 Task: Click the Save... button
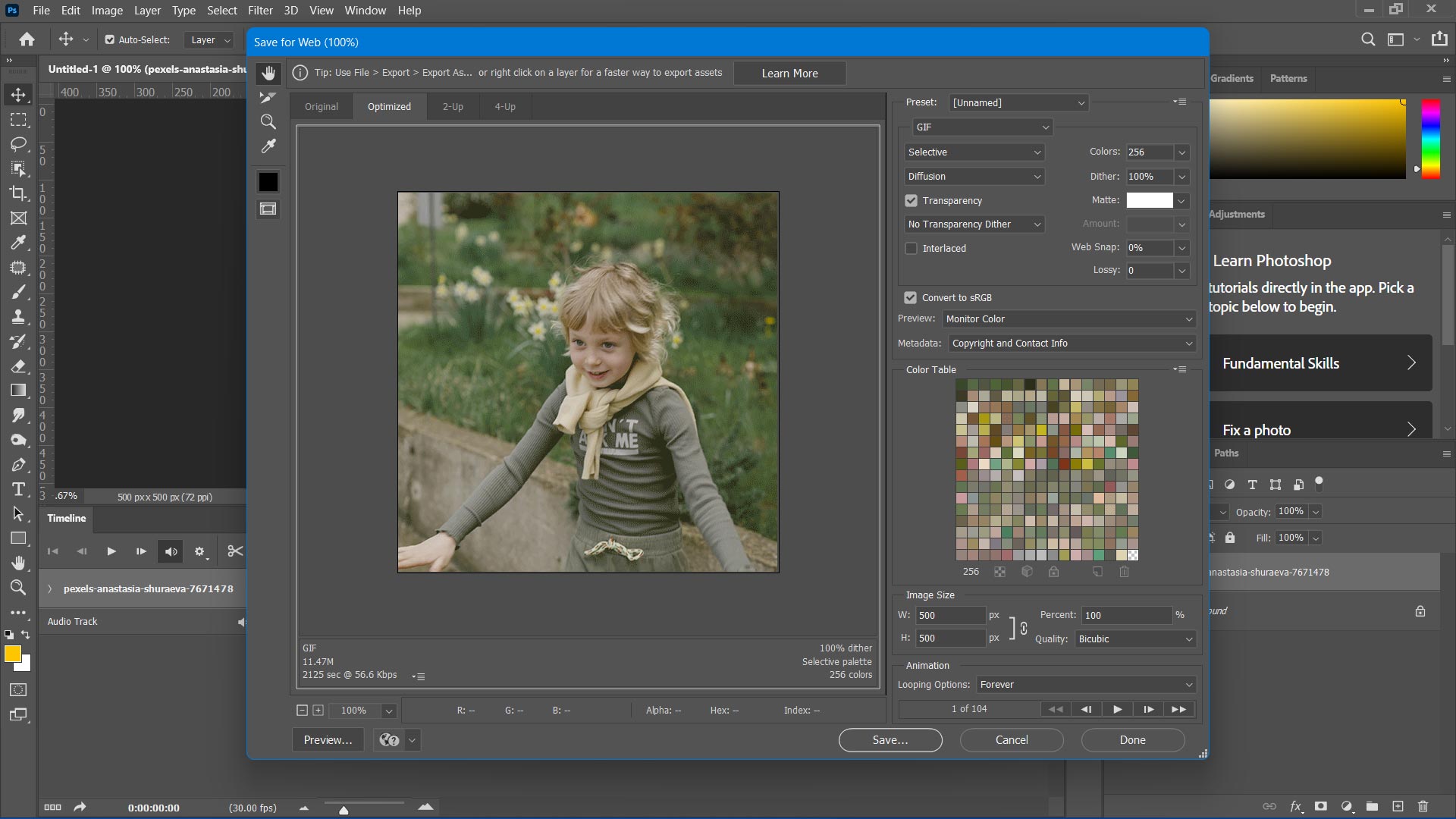click(890, 740)
